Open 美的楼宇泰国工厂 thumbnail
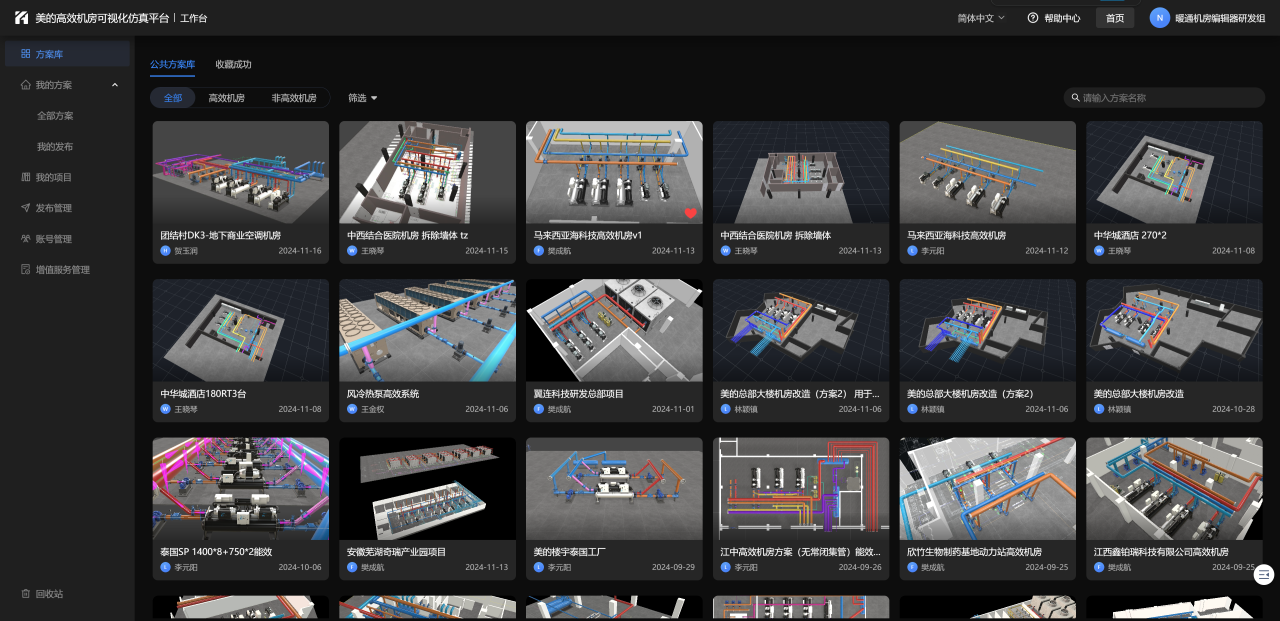The height and width of the screenshot is (621, 1280). point(614,488)
